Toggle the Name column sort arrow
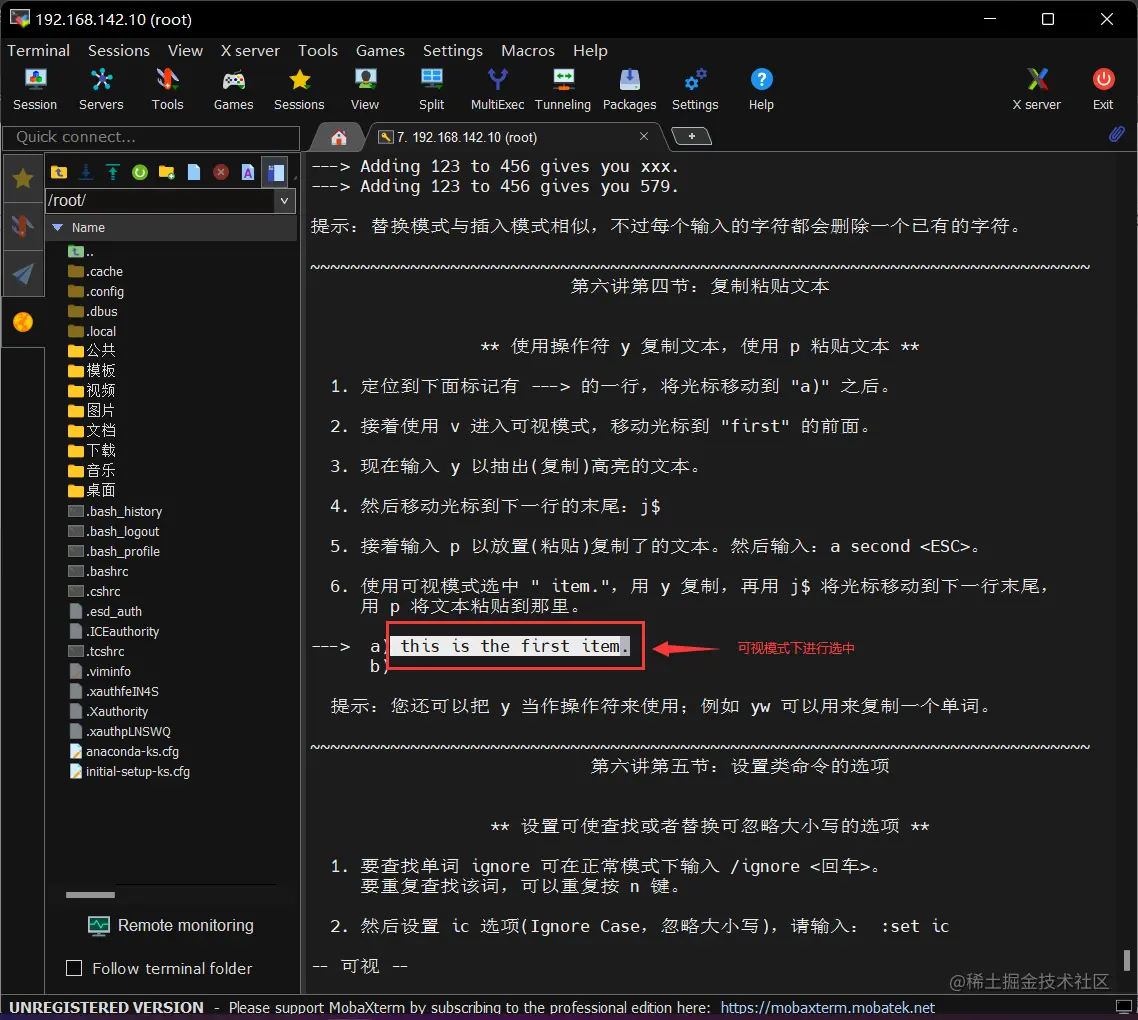This screenshot has height=1020, width=1138. click(58, 227)
